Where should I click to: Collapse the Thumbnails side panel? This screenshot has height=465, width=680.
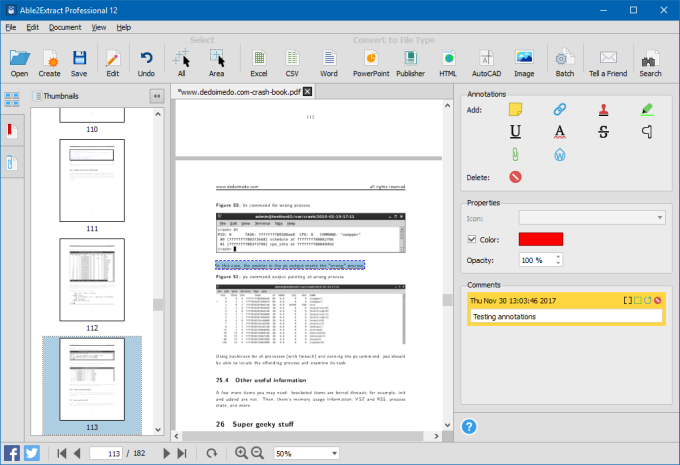pos(156,96)
